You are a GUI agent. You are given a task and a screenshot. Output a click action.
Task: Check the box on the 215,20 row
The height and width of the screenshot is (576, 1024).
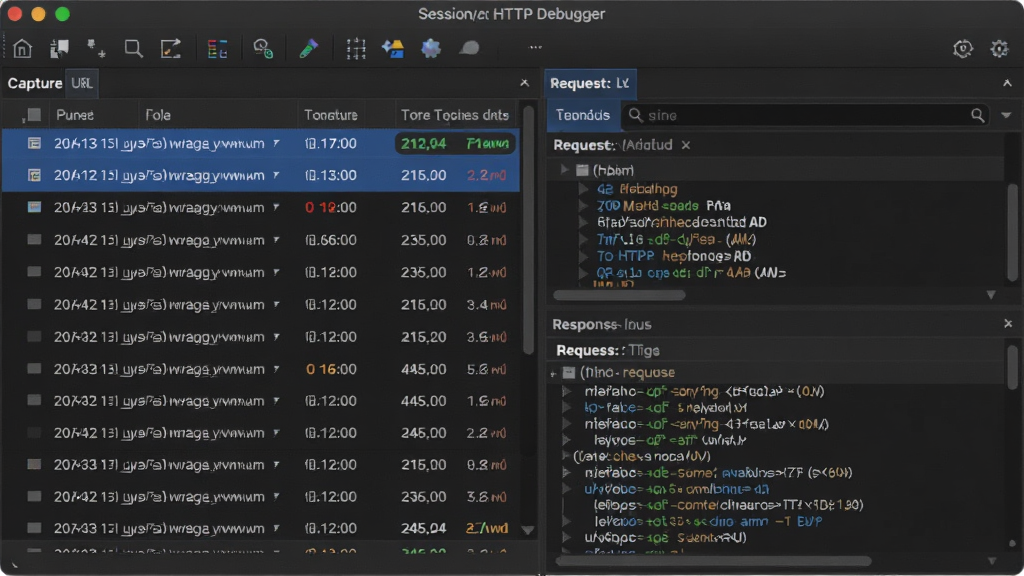click(x=34, y=336)
